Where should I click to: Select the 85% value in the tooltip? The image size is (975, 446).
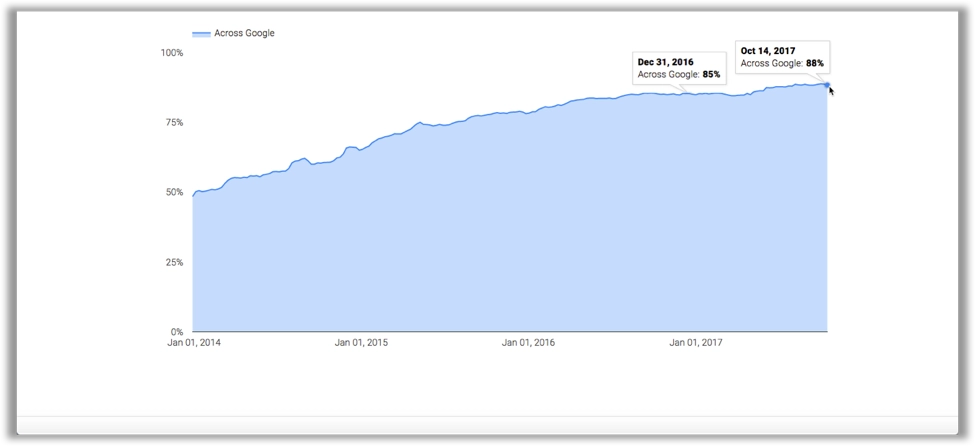click(x=711, y=74)
